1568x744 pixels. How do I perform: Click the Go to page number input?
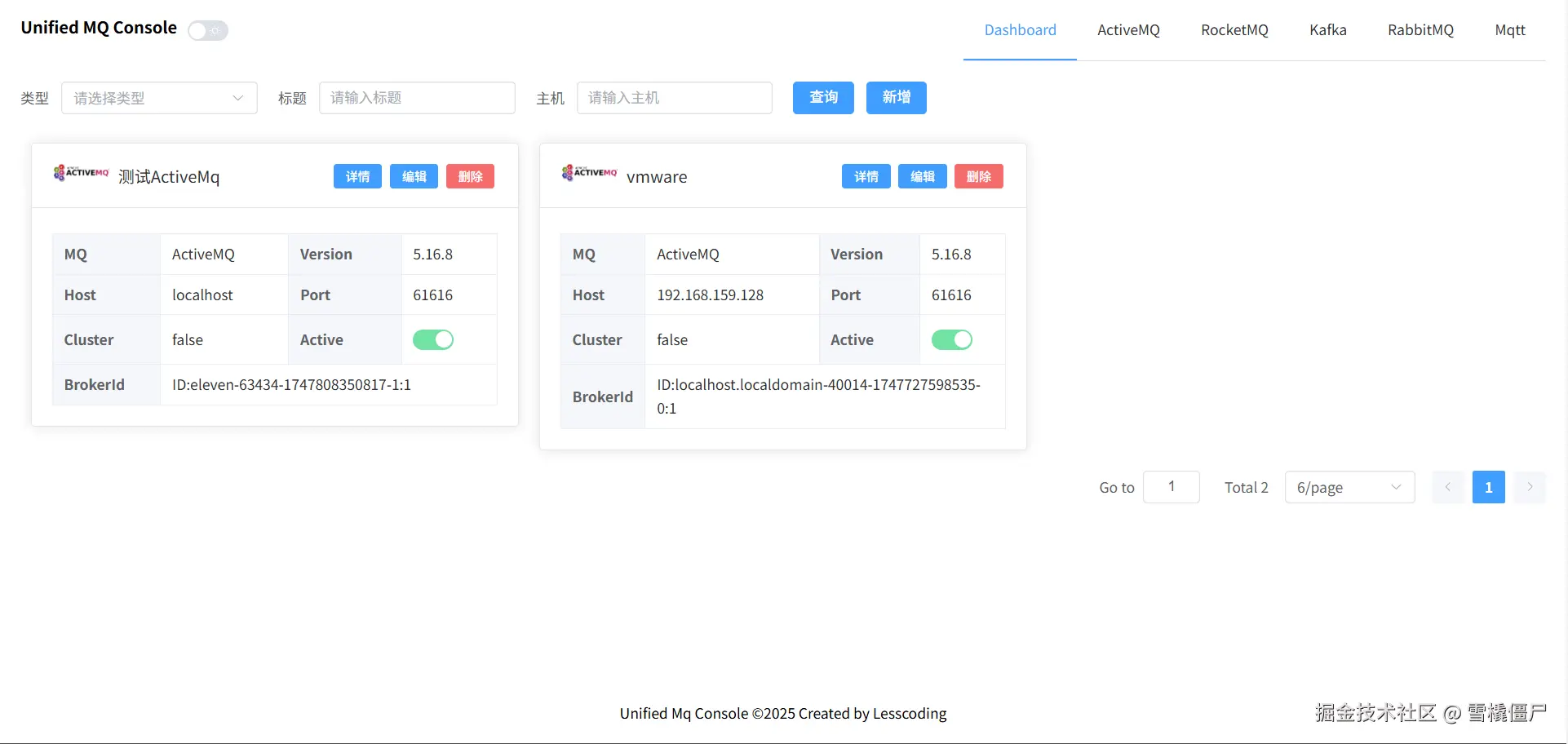tap(1172, 487)
